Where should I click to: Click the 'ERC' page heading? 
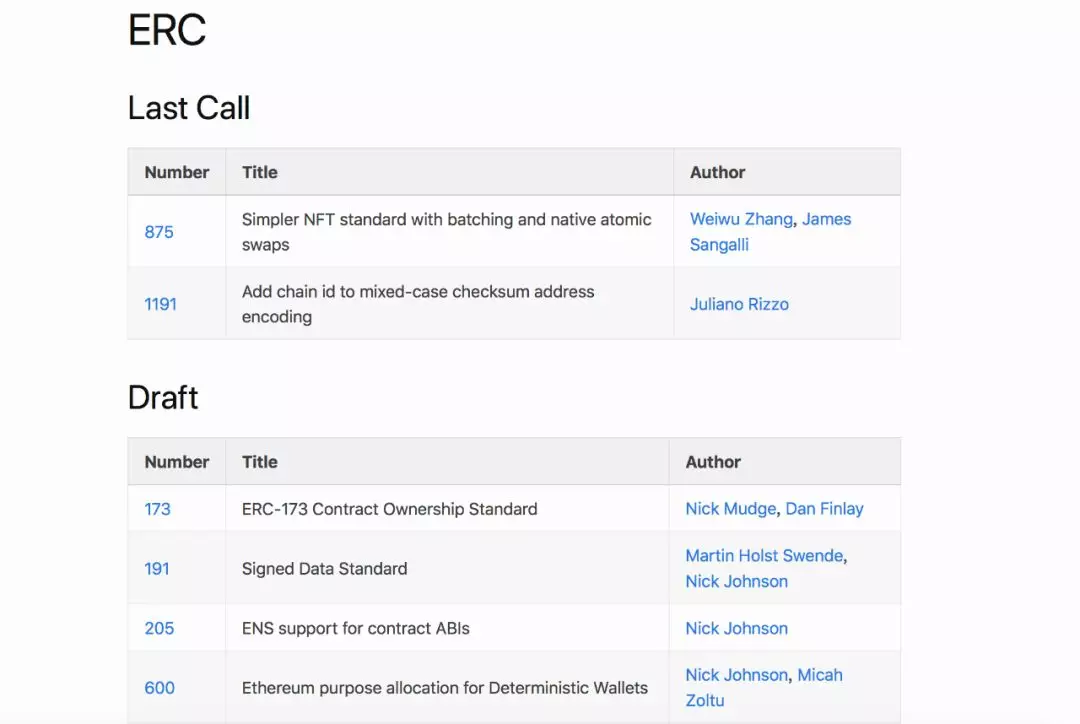[167, 30]
